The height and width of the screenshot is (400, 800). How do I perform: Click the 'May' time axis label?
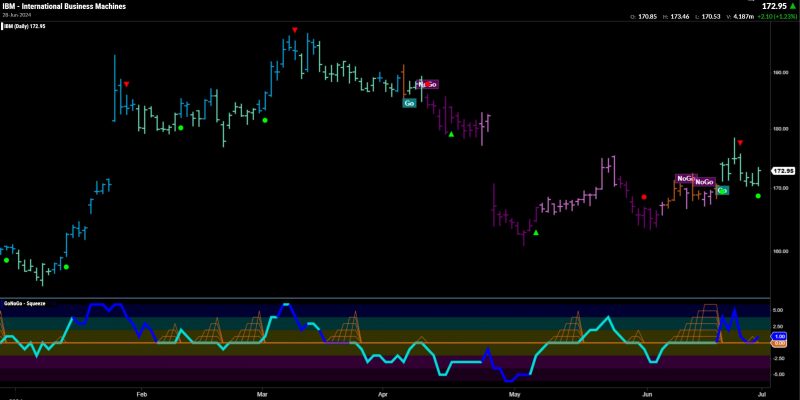point(514,394)
